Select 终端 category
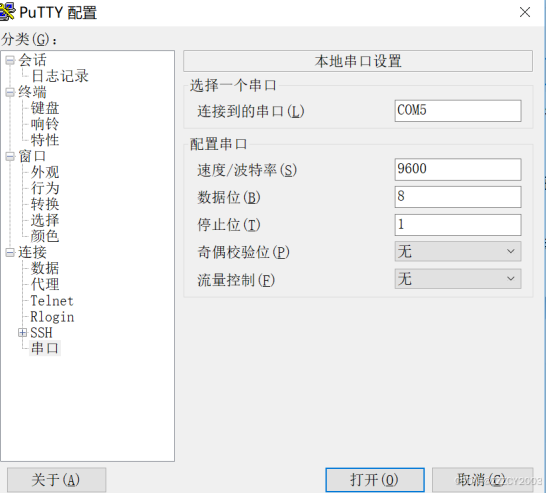This screenshot has height=493, width=546. point(32,92)
